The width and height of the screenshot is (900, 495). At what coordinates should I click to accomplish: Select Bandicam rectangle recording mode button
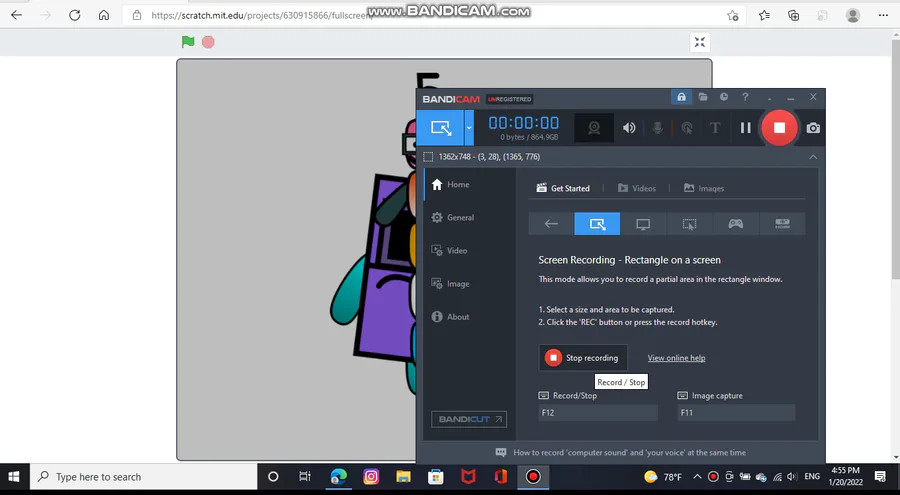click(440, 127)
